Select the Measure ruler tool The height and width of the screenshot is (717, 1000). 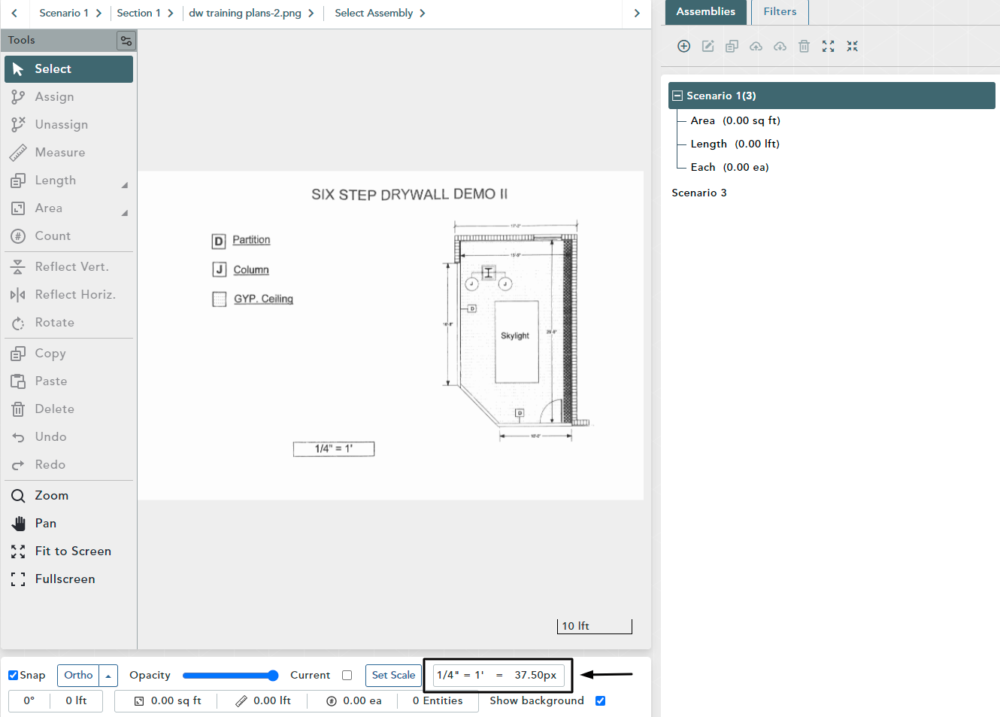point(60,153)
